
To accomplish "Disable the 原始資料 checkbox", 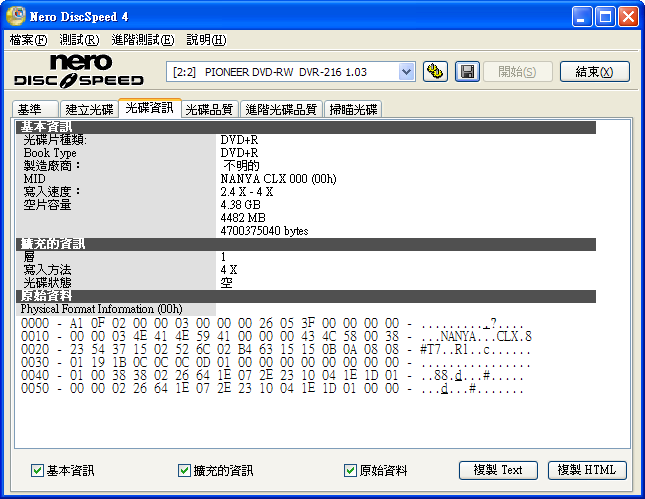I will [350, 470].
